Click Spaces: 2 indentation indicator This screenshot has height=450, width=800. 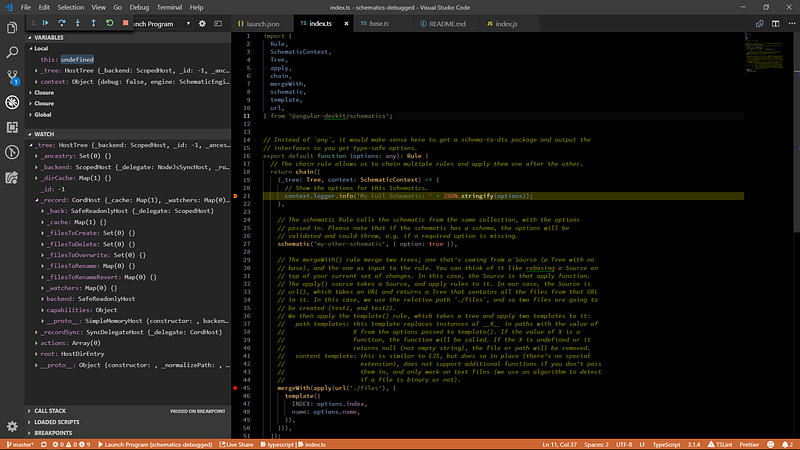point(596,444)
